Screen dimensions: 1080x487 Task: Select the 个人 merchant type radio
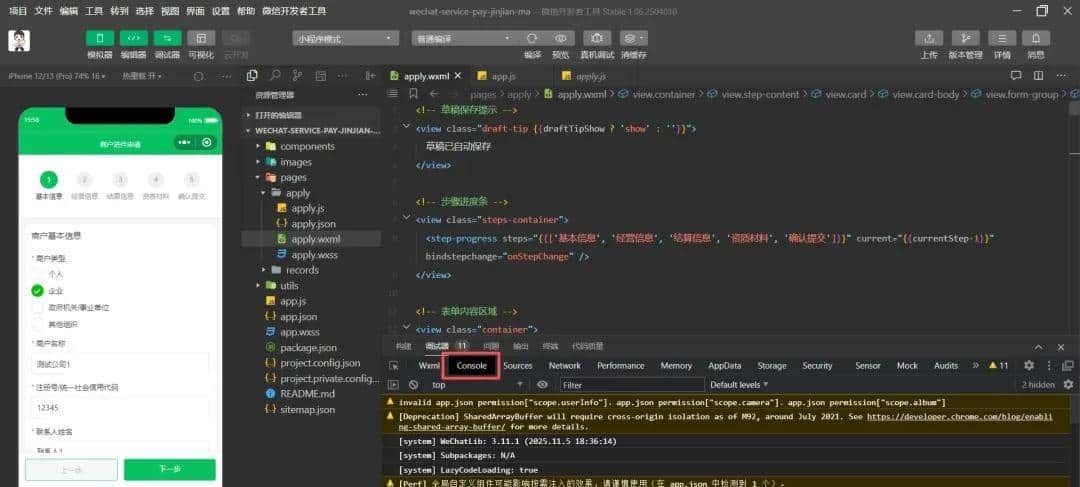[x=37, y=274]
